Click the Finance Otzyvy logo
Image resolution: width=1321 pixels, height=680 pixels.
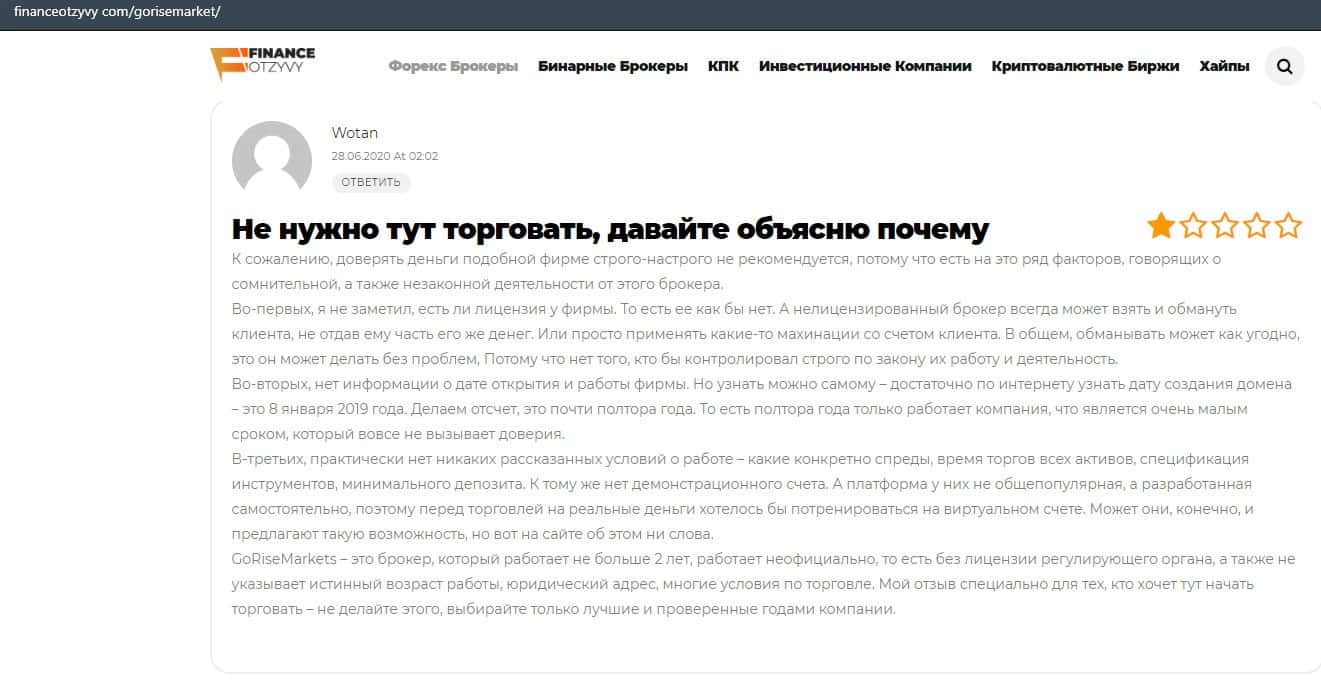pyautogui.click(x=262, y=63)
